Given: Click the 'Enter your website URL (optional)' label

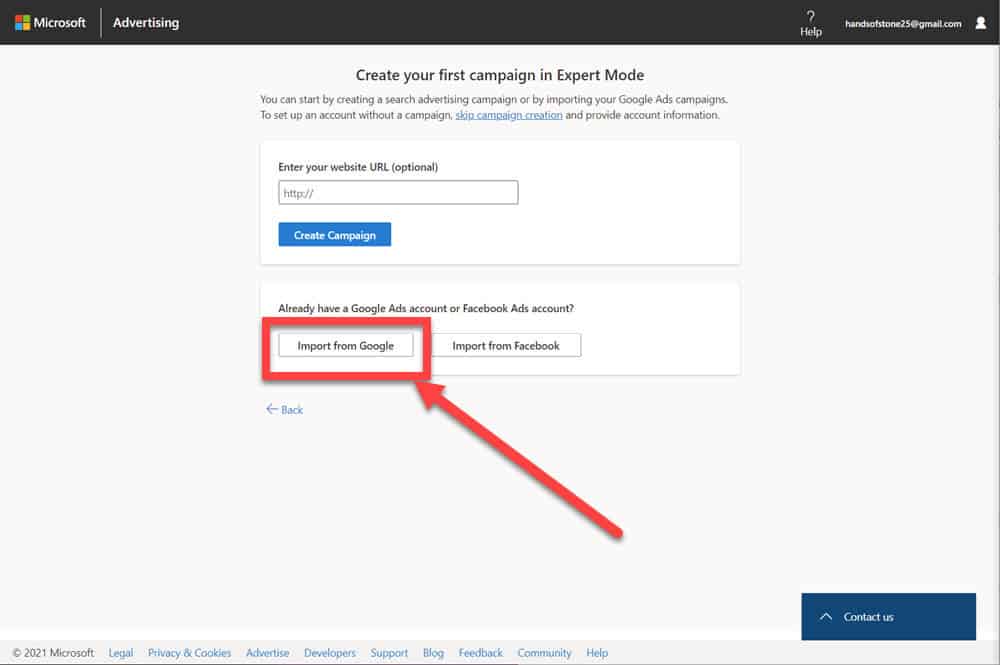Looking at the screenshot, I should tap(358, 167).
